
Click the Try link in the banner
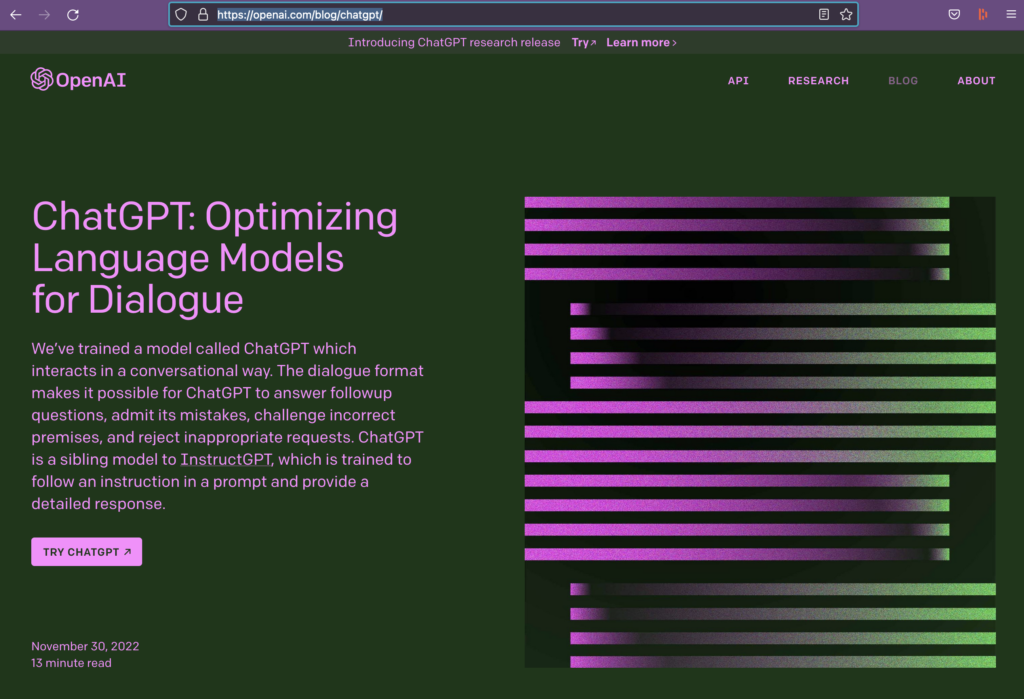(584, 42)
